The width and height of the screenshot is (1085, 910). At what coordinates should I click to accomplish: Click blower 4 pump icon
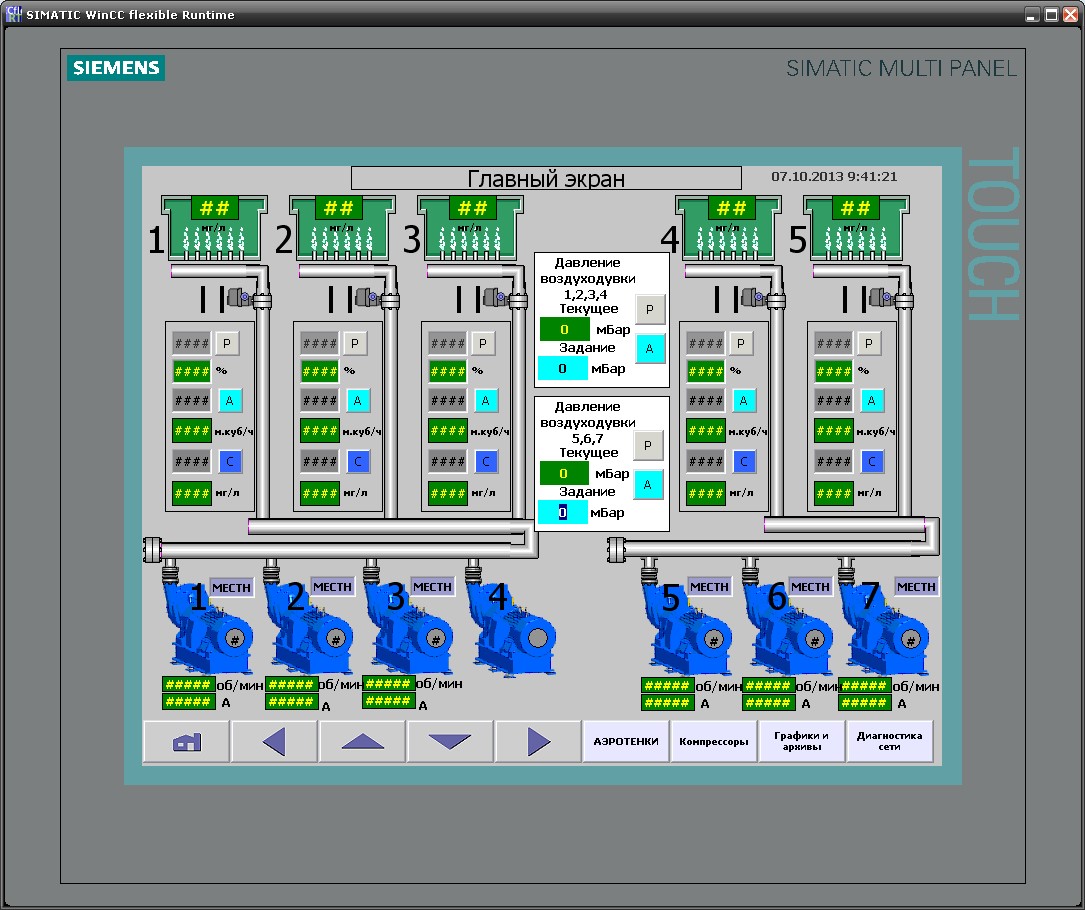511,630
